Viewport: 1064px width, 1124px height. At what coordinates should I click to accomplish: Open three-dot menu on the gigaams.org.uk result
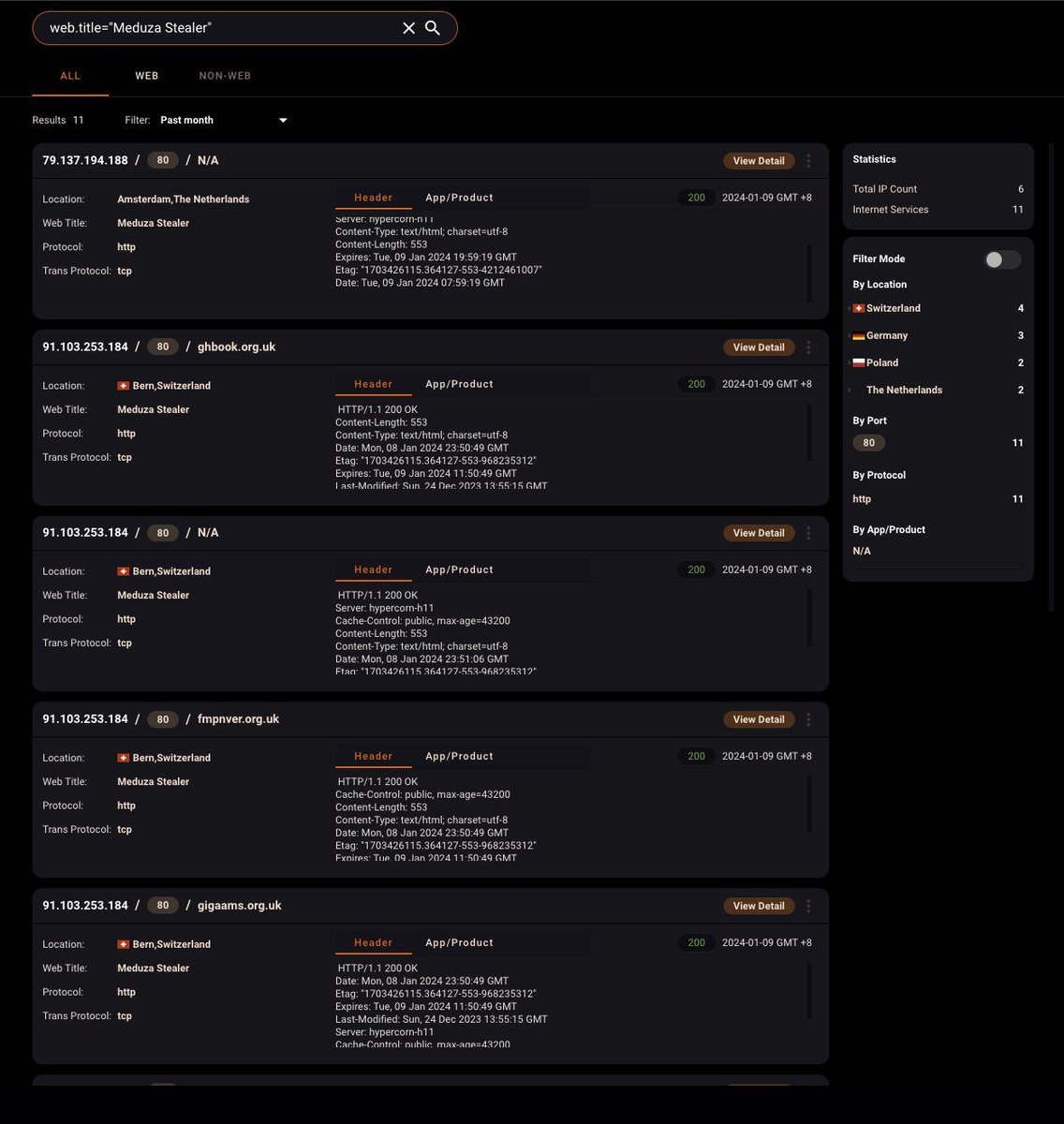coord(808,906)
